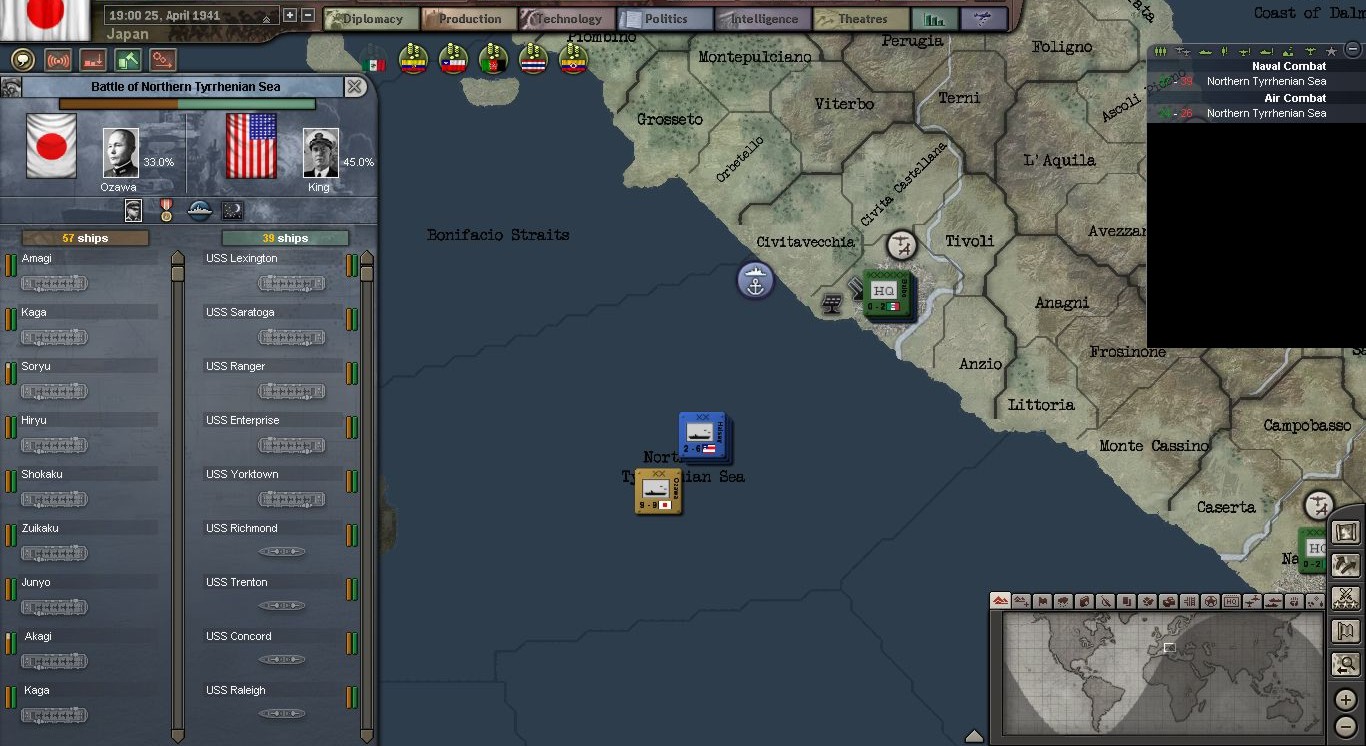Viewport: 1366px width, 746px height.
Task: Toggle the star filter in the outliner
Action: [1331, 51]
